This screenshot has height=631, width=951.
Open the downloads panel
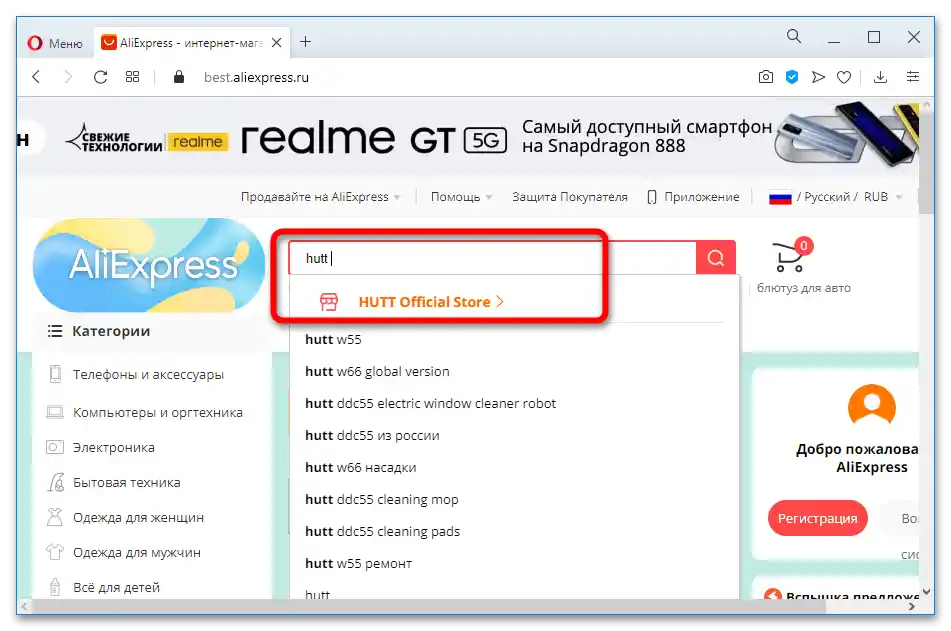point(880,77)
